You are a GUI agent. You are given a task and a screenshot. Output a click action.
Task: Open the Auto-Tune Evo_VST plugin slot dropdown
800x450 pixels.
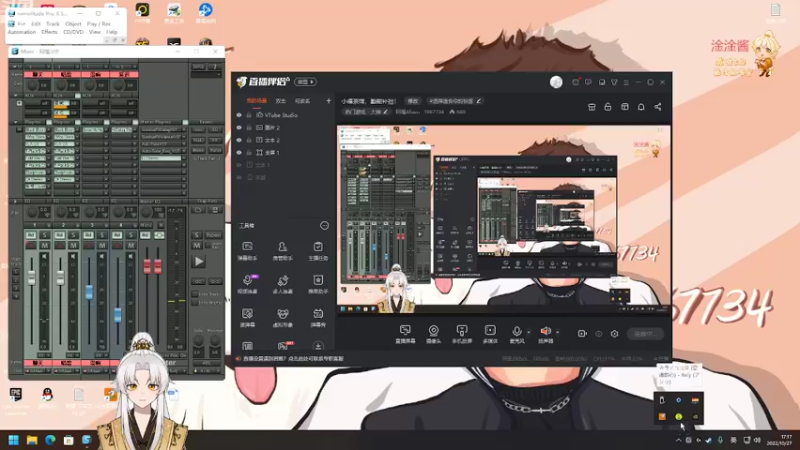(184, 151)
